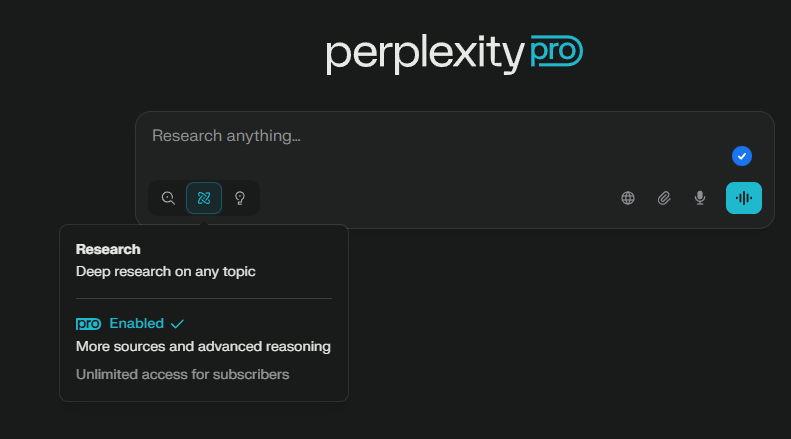Screen dimensions: 791x439
Task: Select the Research mode icon
Action: click(204, 198)
